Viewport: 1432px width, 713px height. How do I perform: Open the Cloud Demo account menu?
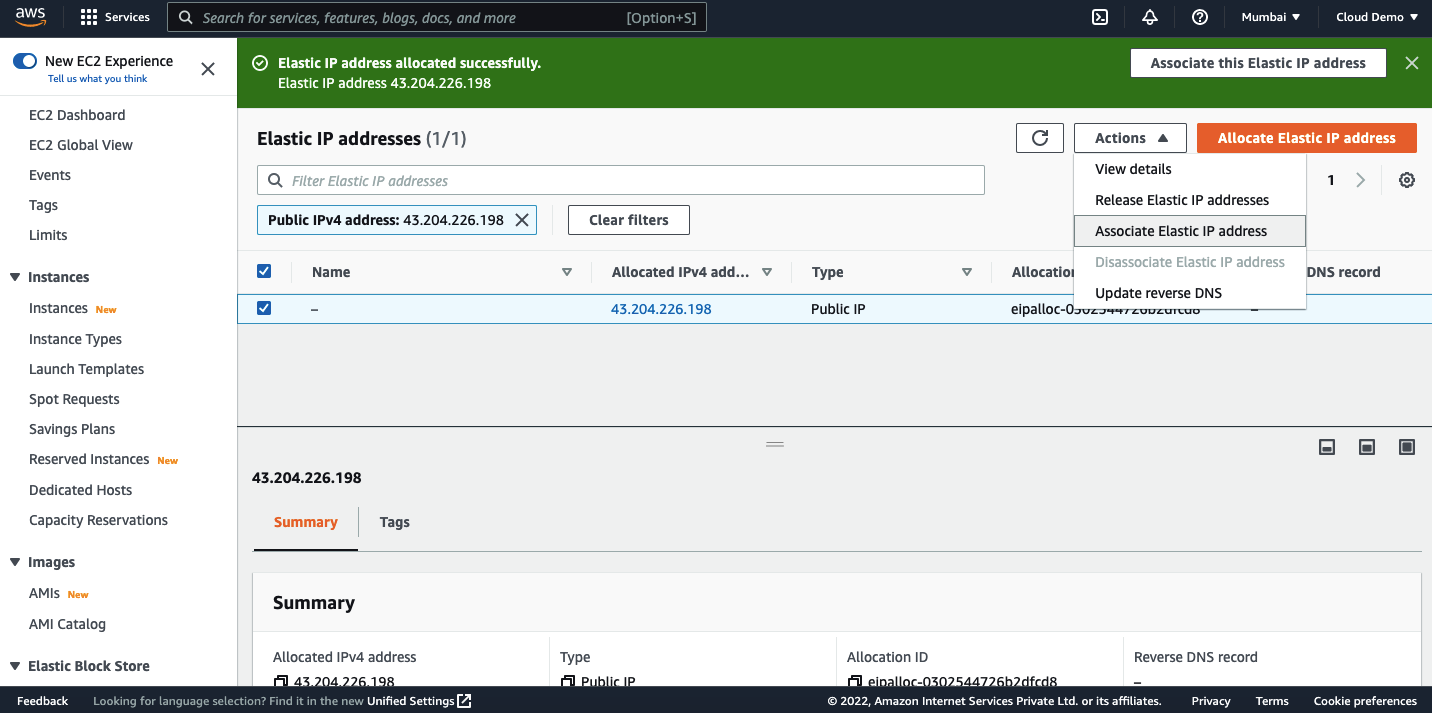coord(1377,17)
